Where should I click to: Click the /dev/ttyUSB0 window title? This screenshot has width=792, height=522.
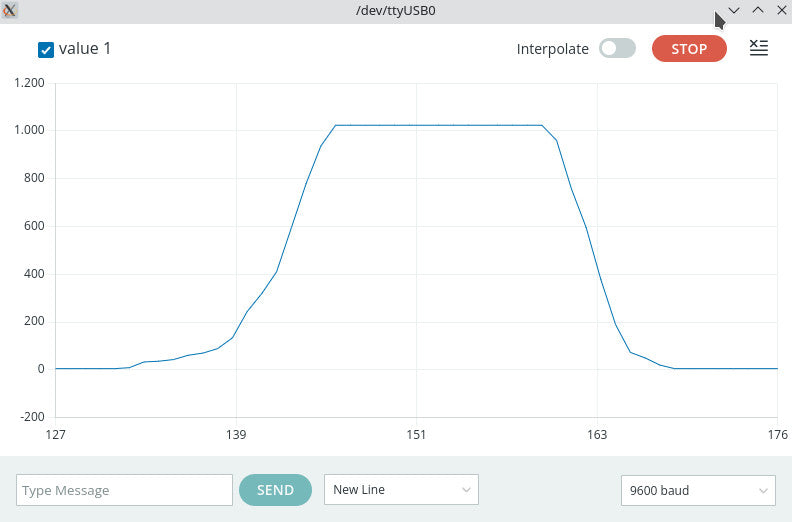coord(395,11)
